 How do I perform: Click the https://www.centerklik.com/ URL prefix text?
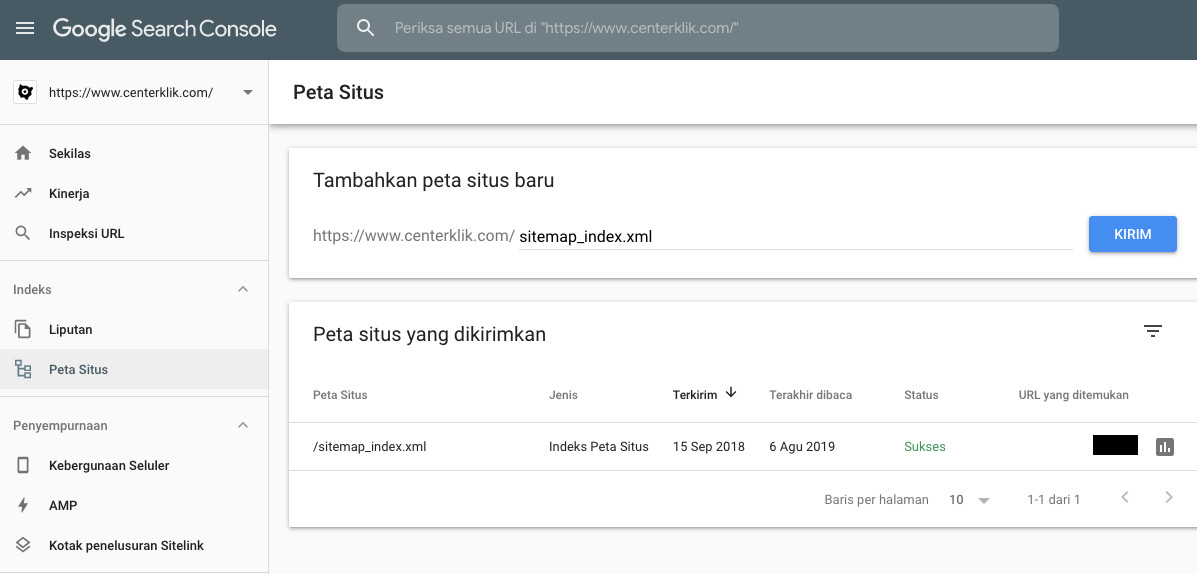pyautogui.click(x=414, y=236)
